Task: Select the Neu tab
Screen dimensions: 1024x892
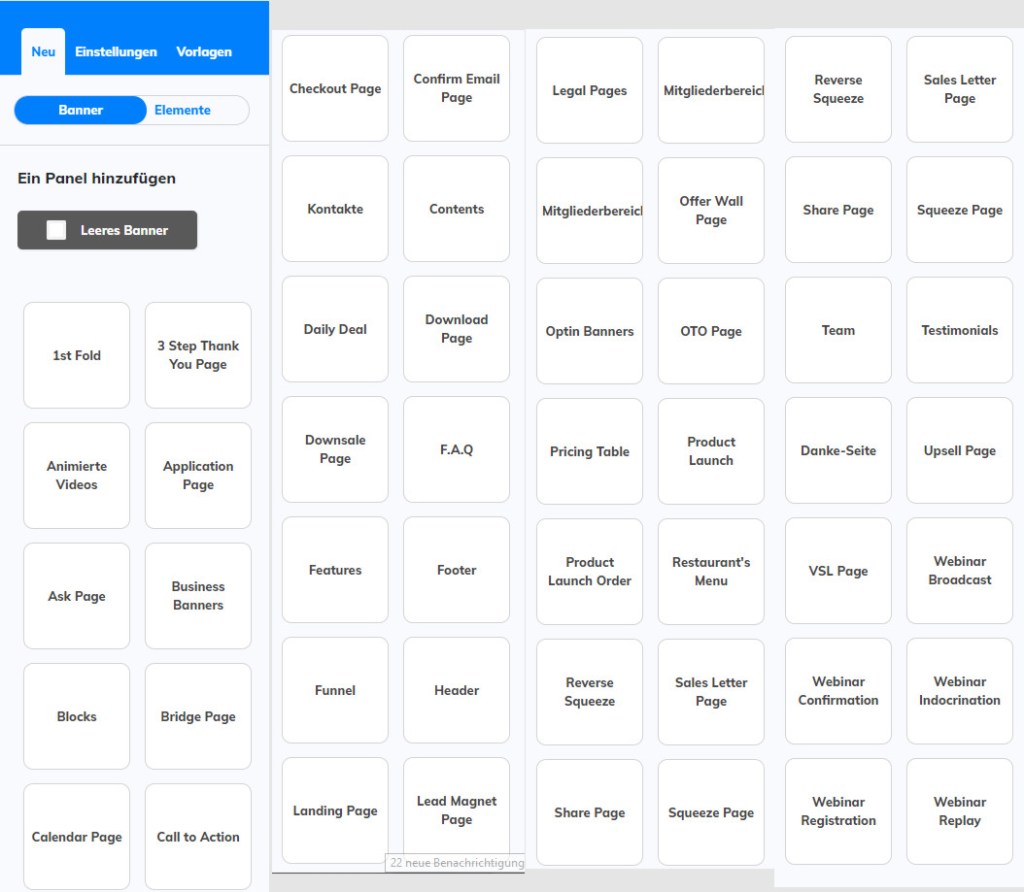Action: click(43, 52)
